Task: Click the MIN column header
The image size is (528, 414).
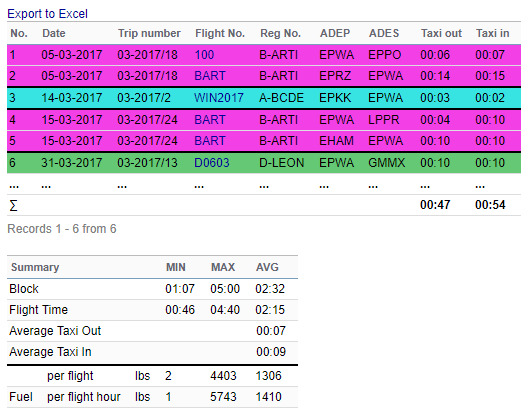Action: pyautogui.click(x=176, y=267)
